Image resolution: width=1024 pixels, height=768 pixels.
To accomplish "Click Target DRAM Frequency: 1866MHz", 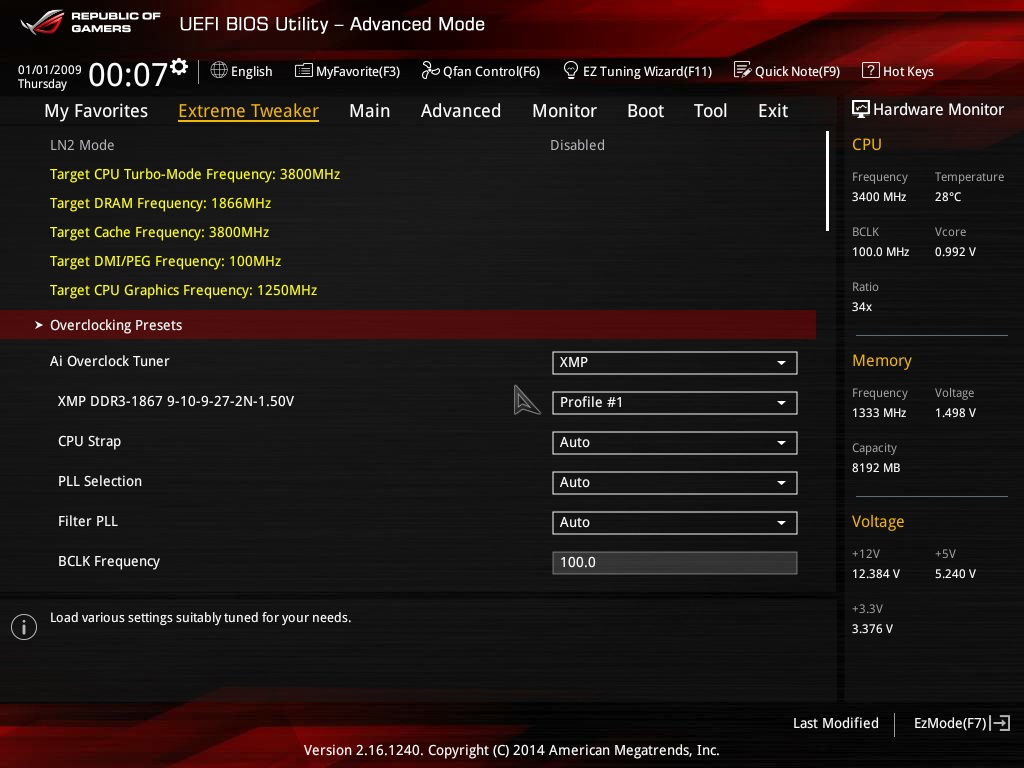I will click(161, 203).
